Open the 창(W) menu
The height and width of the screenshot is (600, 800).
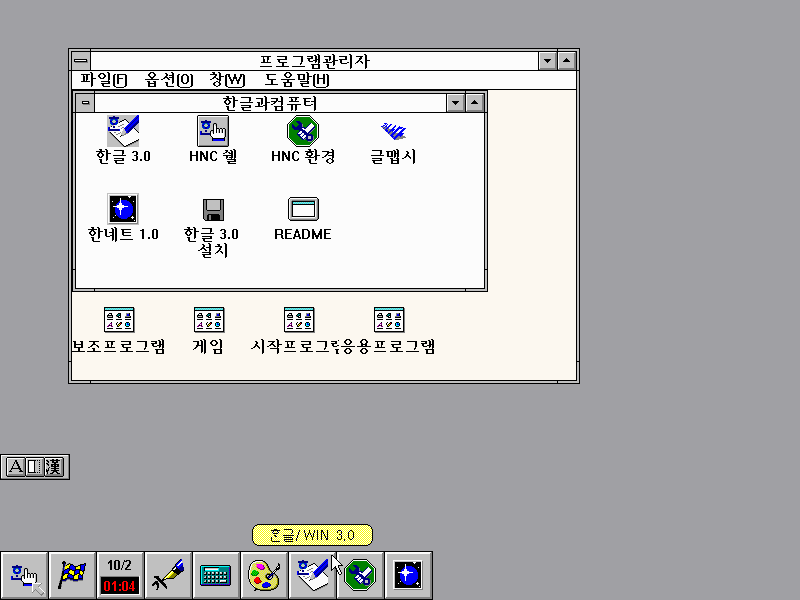[228, 80]
